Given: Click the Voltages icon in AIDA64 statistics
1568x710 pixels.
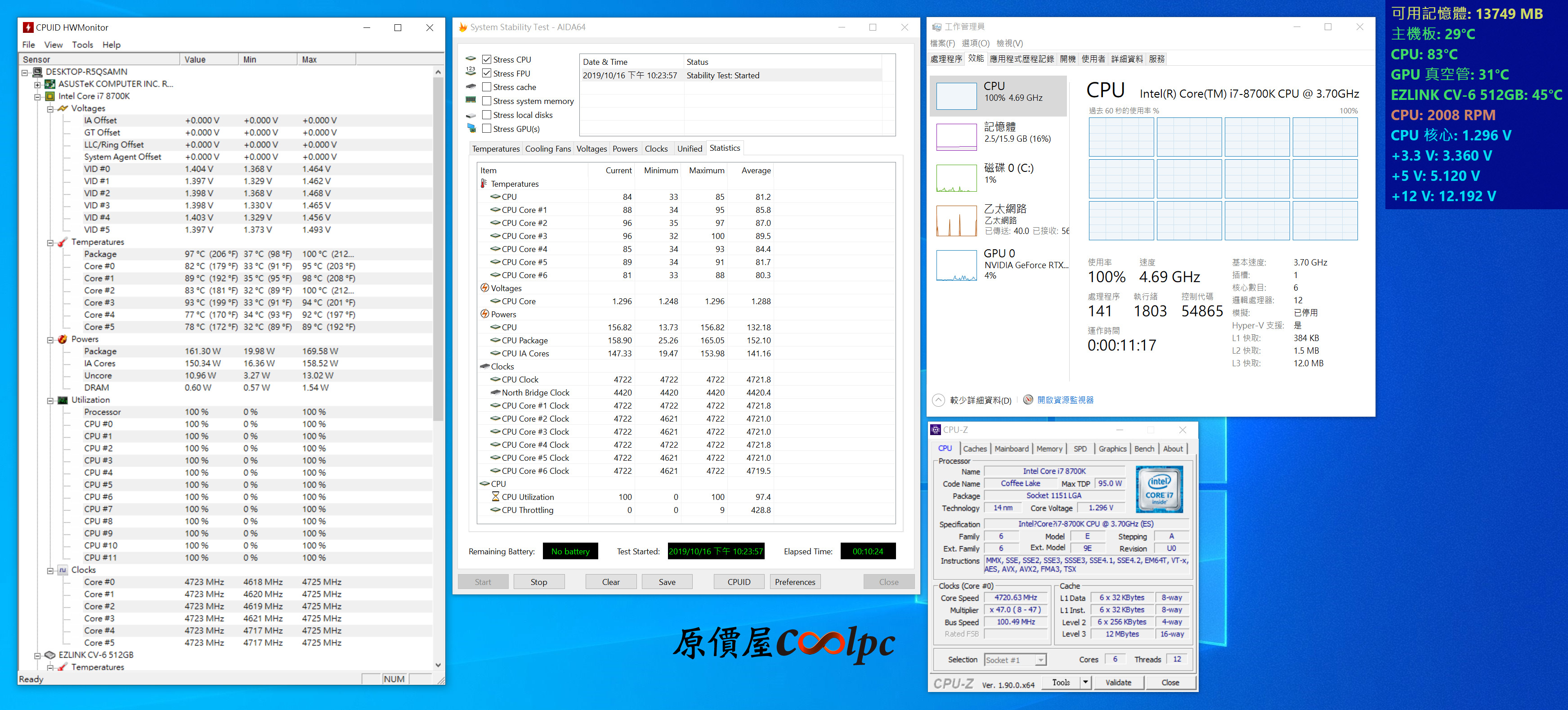Looking at the screenshot, I should pyautogui.click(x=484, y=288).
